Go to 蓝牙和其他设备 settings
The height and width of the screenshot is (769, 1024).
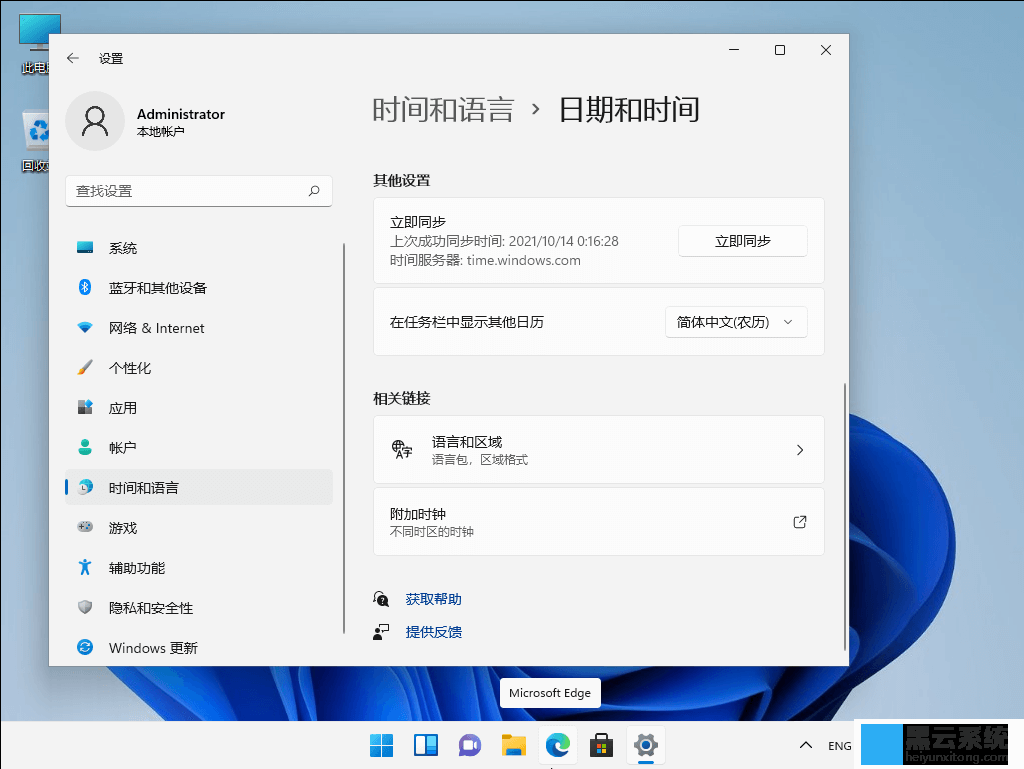pos(157,288)
